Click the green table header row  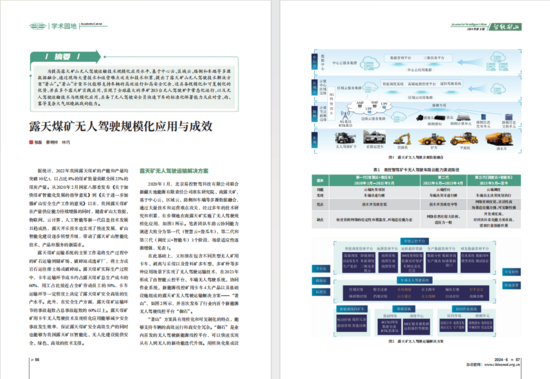416,180
